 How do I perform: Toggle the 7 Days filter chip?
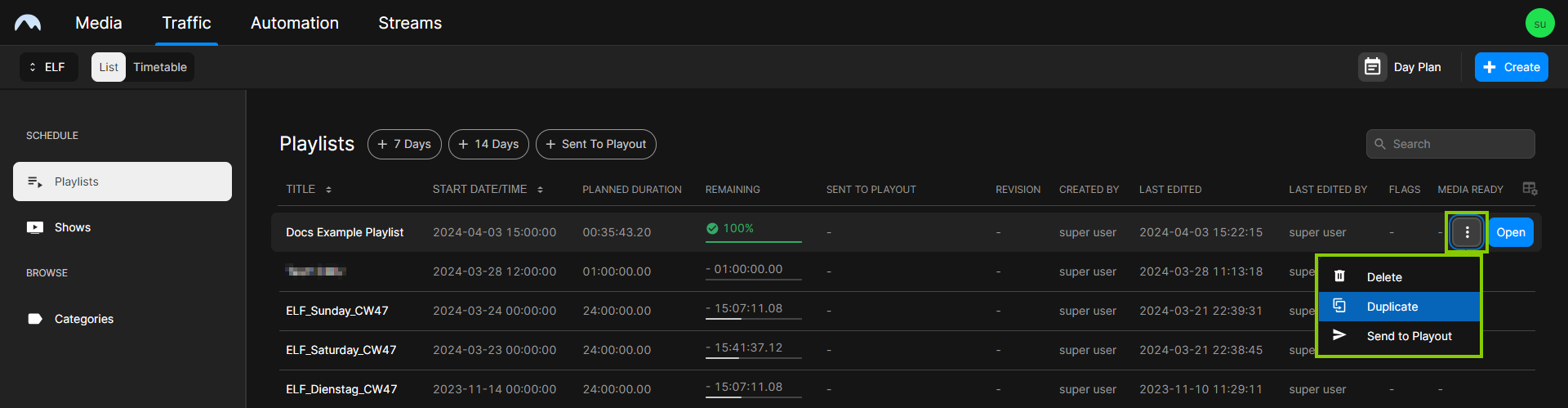click(x=404, y=144)
